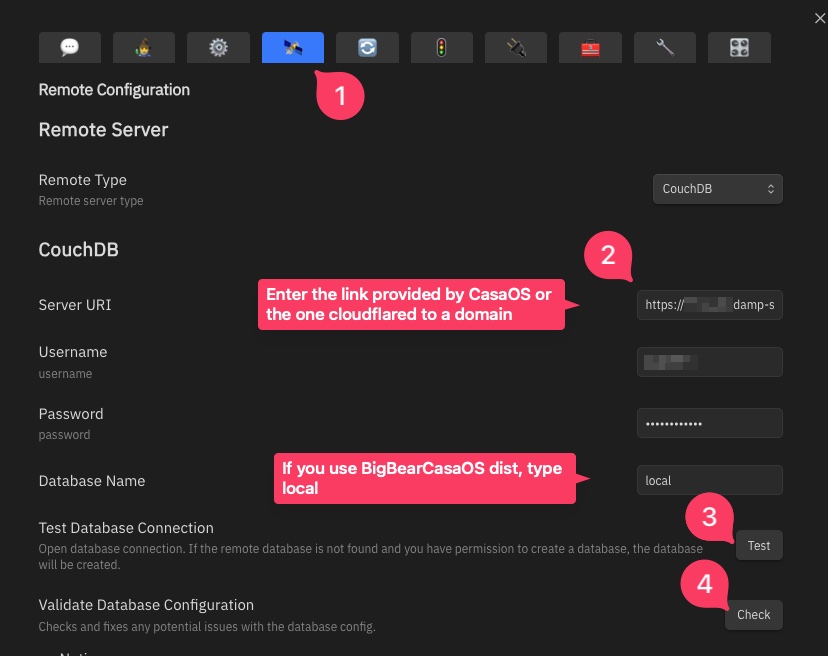Viewport: 828px width, 656px height.
Task: Select the satellite Remote Configuration tab
Action: pos(293,48)
